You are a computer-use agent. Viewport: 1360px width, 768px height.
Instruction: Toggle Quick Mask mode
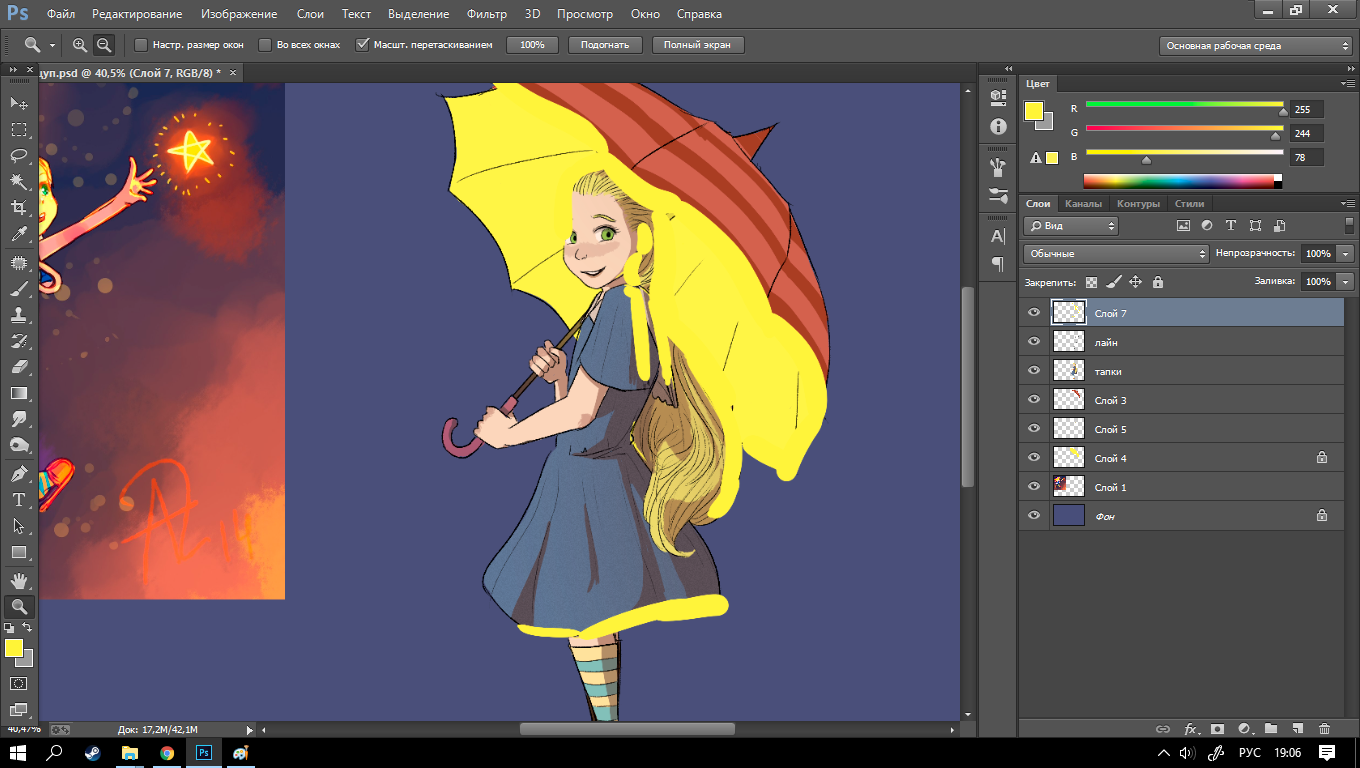(19, 684)
